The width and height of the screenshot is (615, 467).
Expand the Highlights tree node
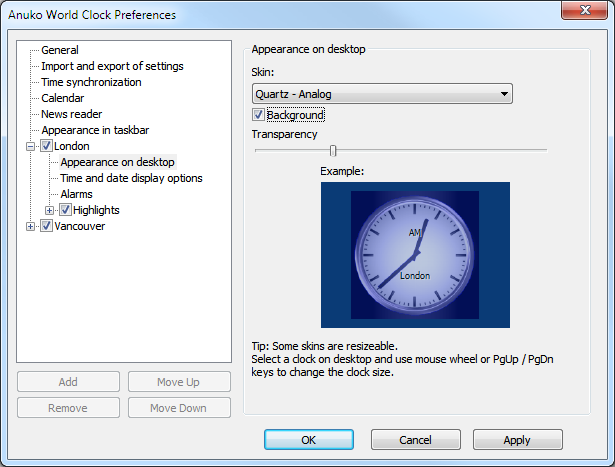[x=50, y=210]
